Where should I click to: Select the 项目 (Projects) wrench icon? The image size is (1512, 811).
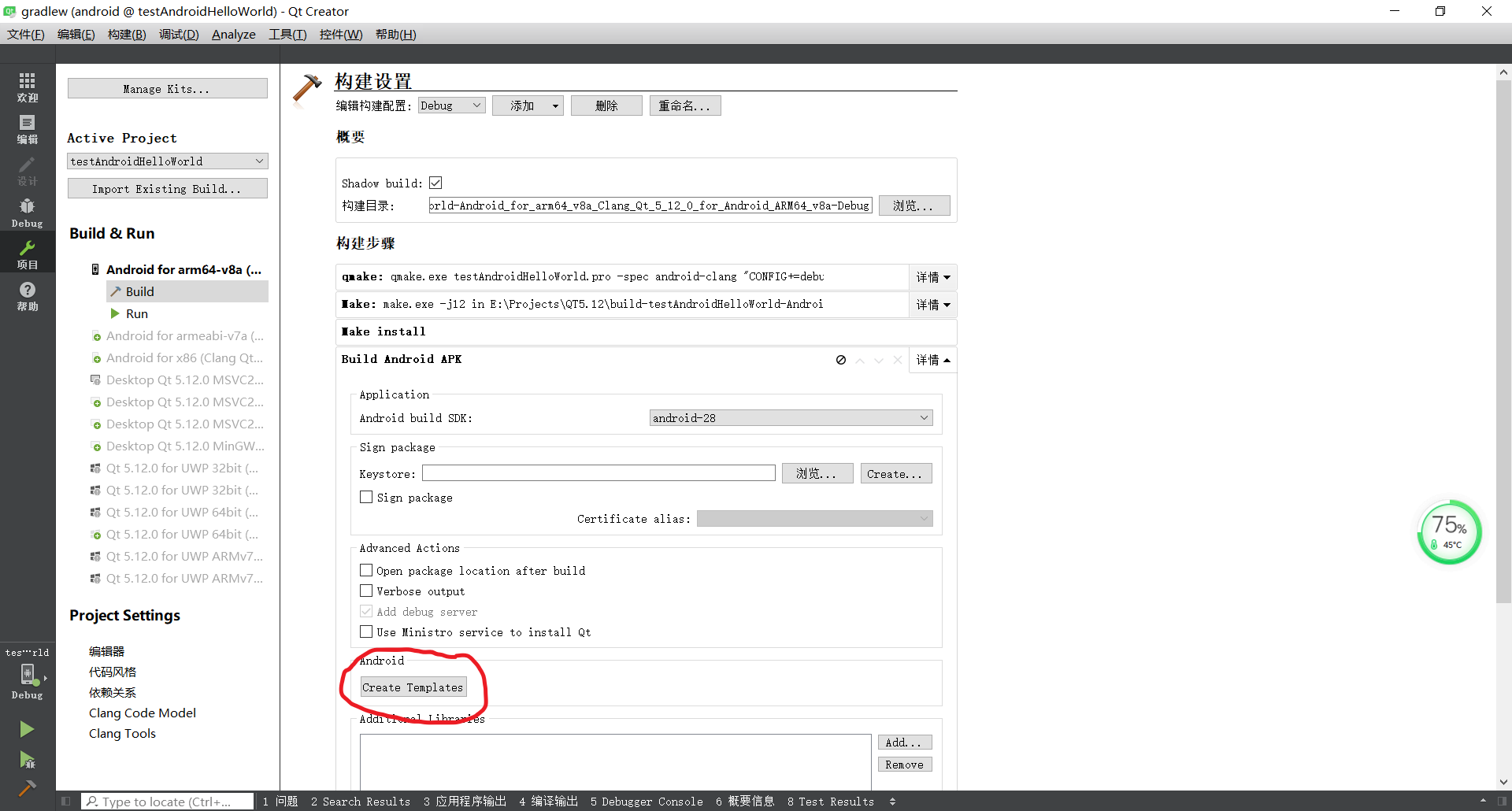(27, 252)
